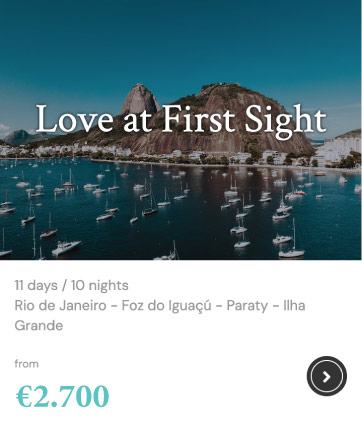Click the word 'Grande' in the itinerary
Screen dimensions: 362x431
coord(39,326)
